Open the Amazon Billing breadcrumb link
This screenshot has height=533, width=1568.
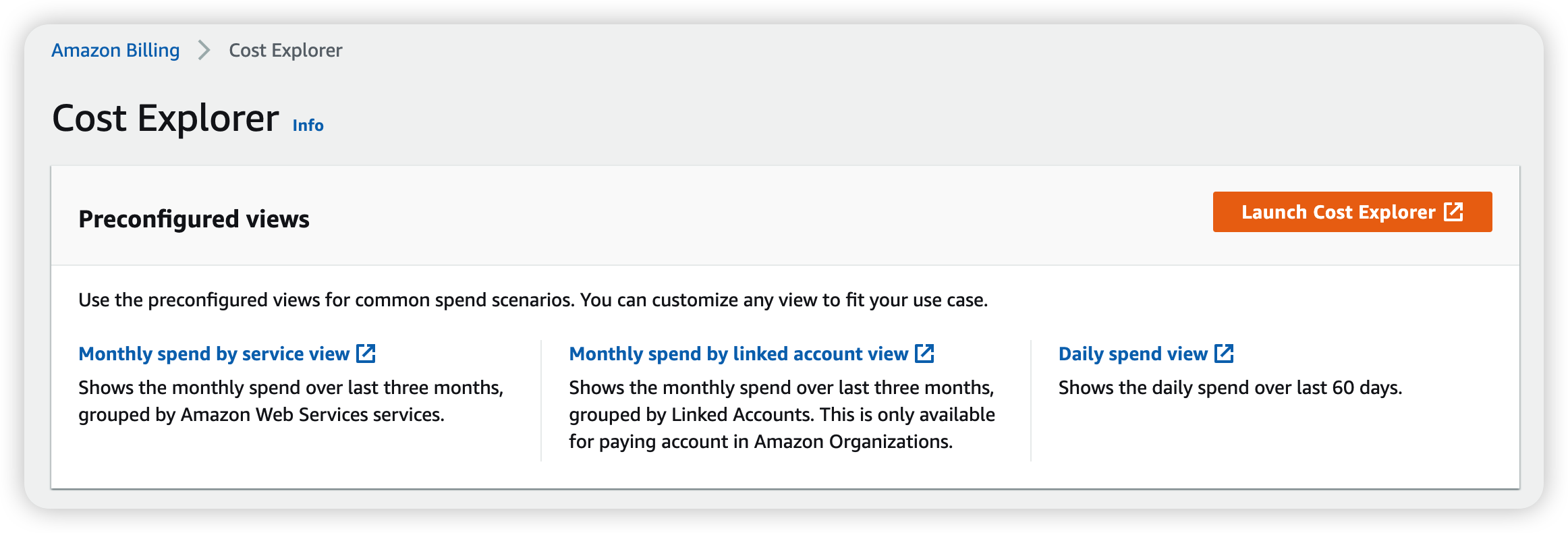coord(115,51)
